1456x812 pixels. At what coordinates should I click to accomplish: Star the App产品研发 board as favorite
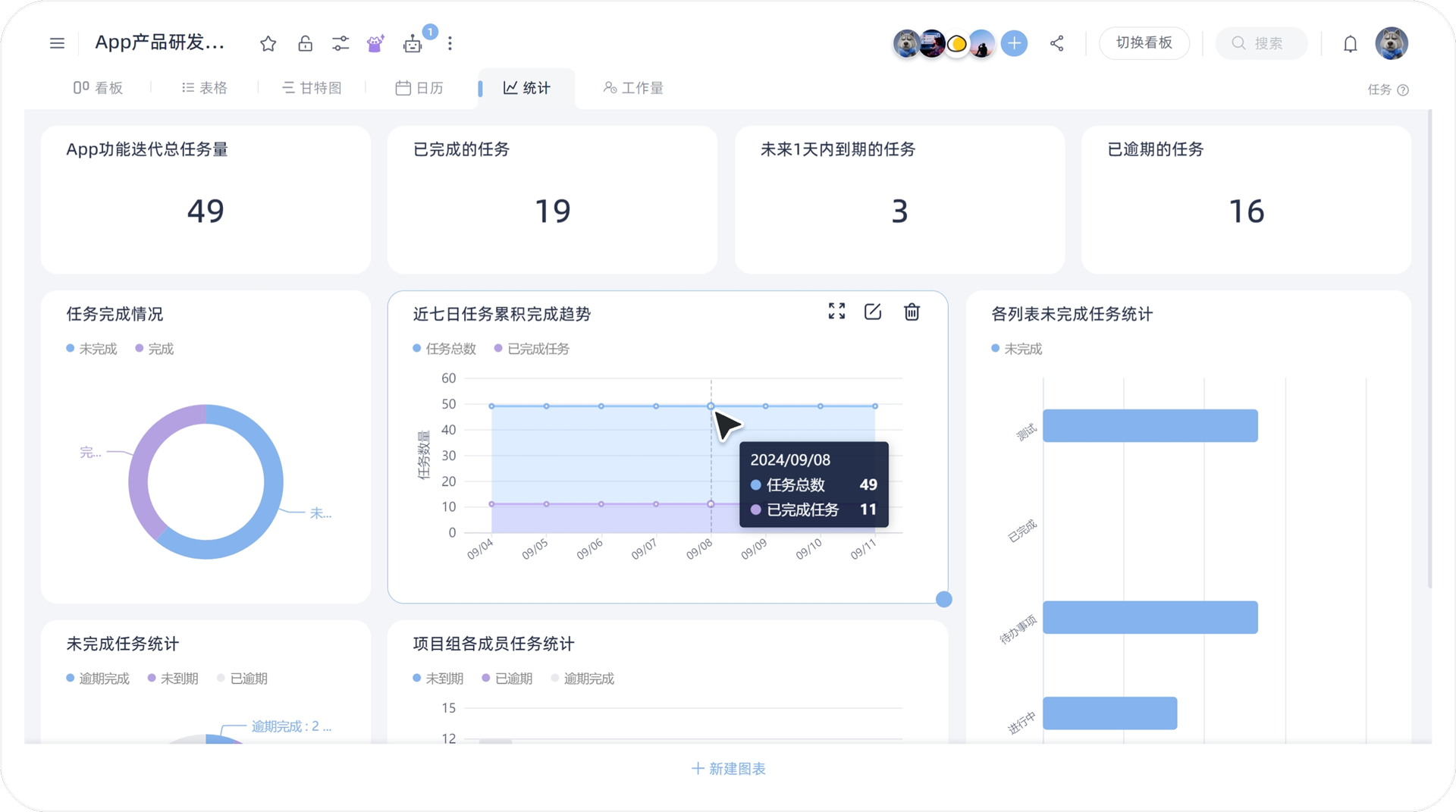[x=268, y=43]
